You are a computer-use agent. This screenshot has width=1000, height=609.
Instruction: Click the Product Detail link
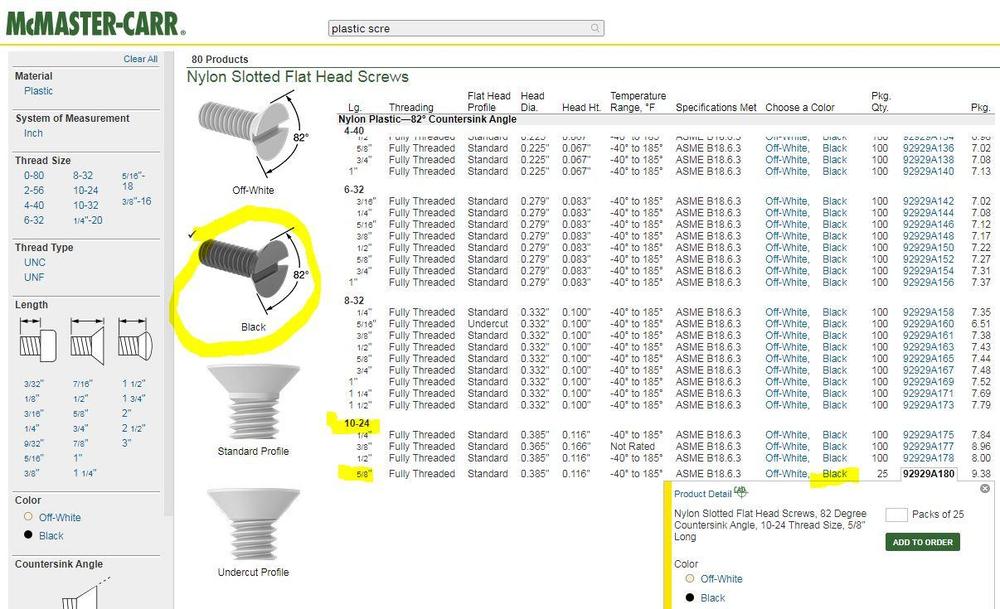click(x=703, y=494)
